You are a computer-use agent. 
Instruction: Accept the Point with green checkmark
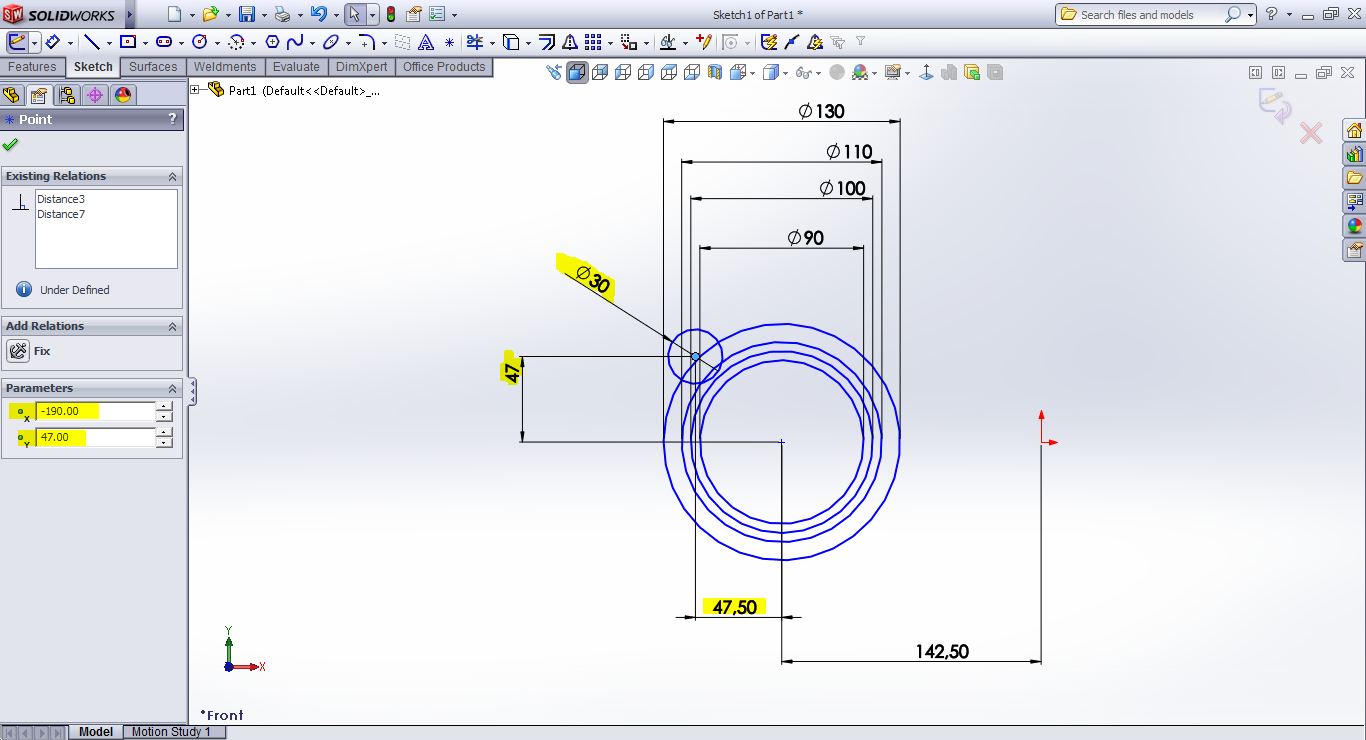[11, 144]
